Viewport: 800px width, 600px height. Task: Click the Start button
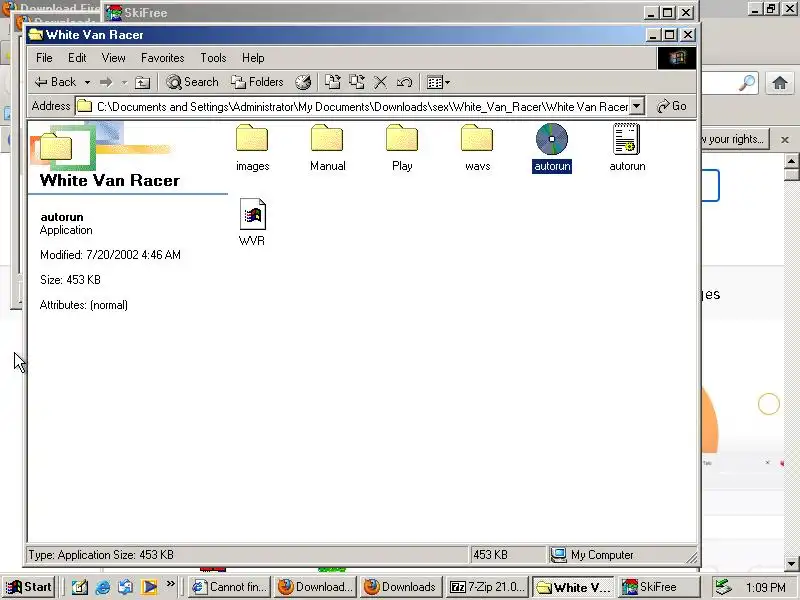pyautogui.click(x=29, y=587)
